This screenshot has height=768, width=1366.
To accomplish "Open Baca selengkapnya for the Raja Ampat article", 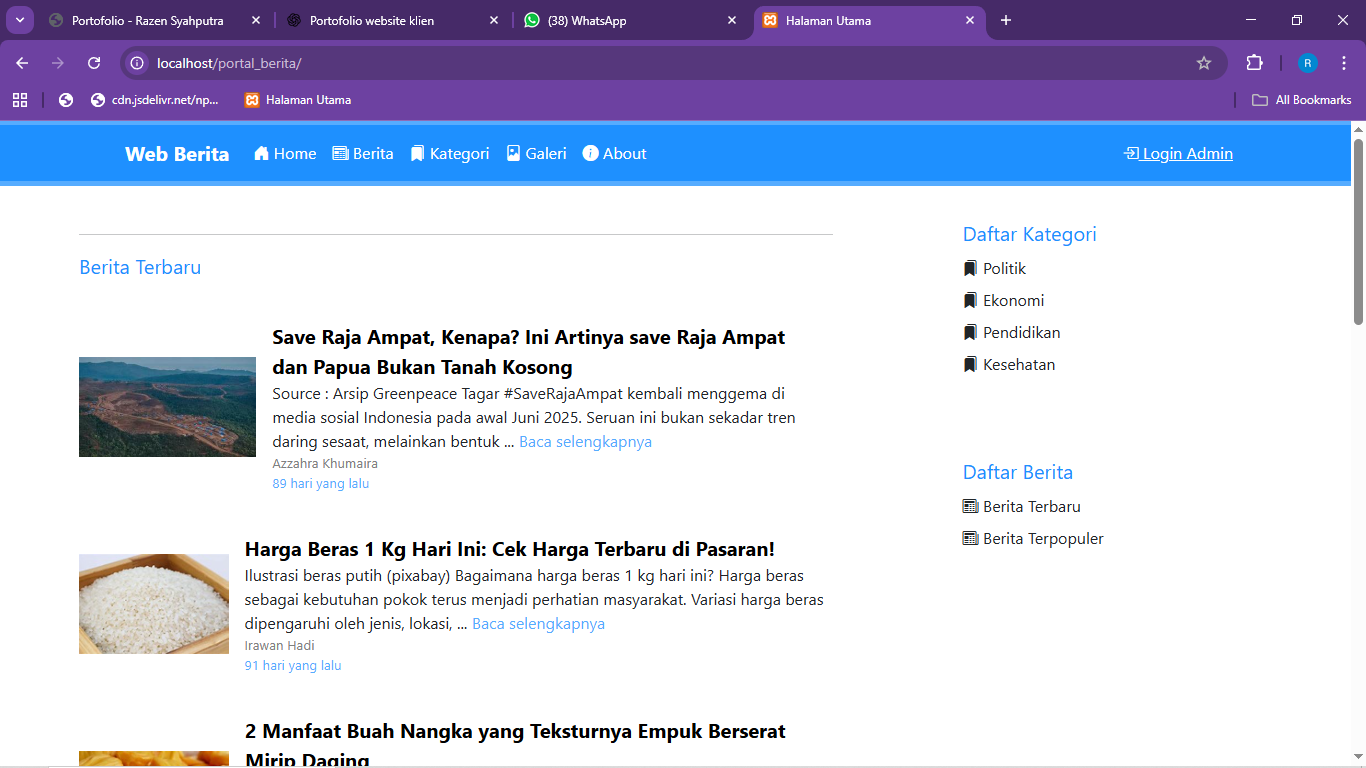I will click(584, 441).
